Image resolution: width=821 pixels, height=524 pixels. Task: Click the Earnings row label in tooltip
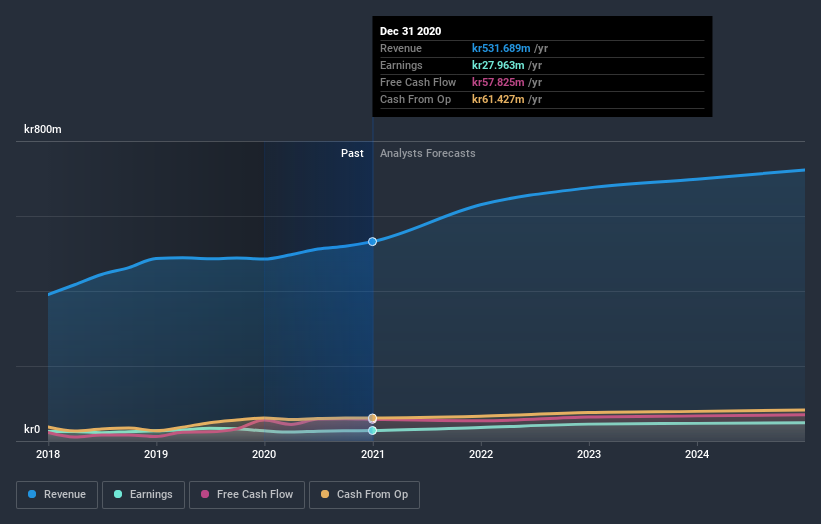coord(401,65)
